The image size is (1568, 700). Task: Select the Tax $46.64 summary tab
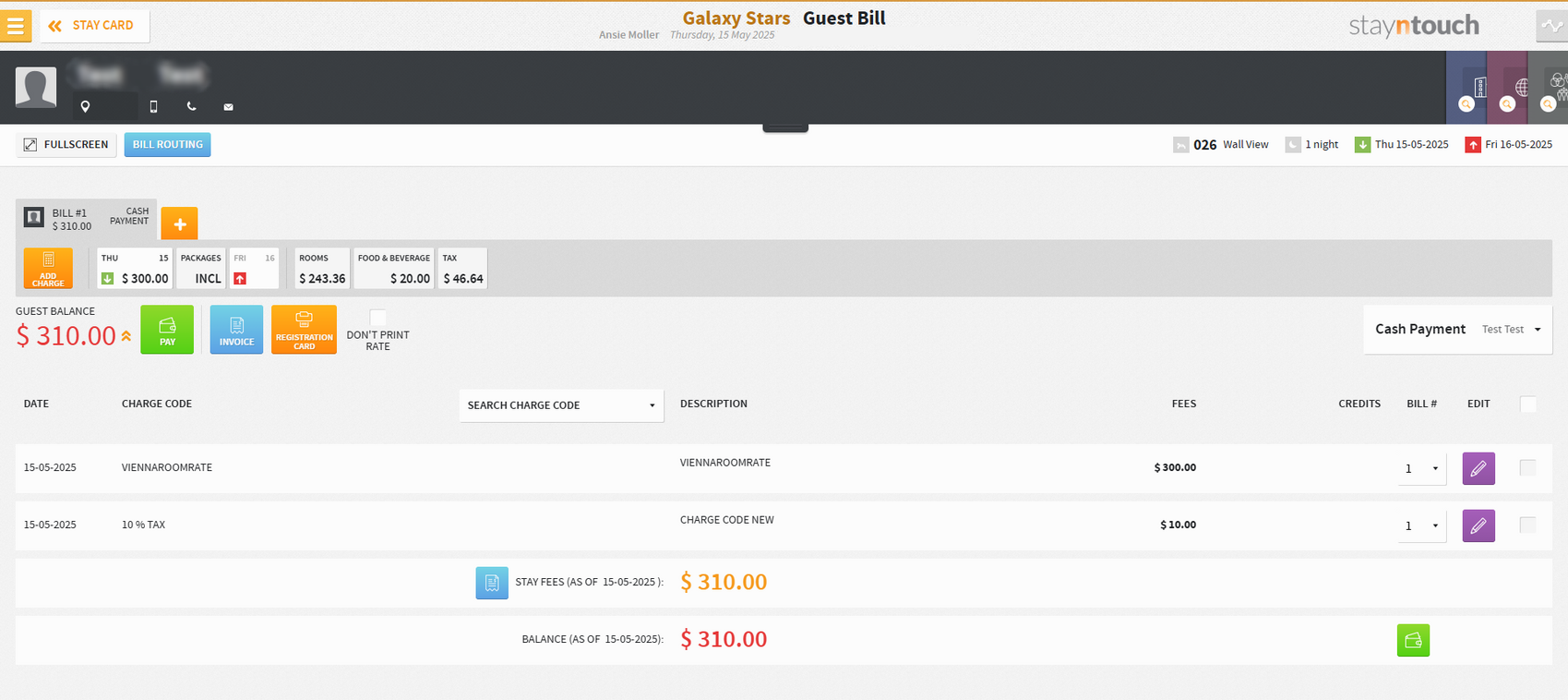[x=462, y=269]
